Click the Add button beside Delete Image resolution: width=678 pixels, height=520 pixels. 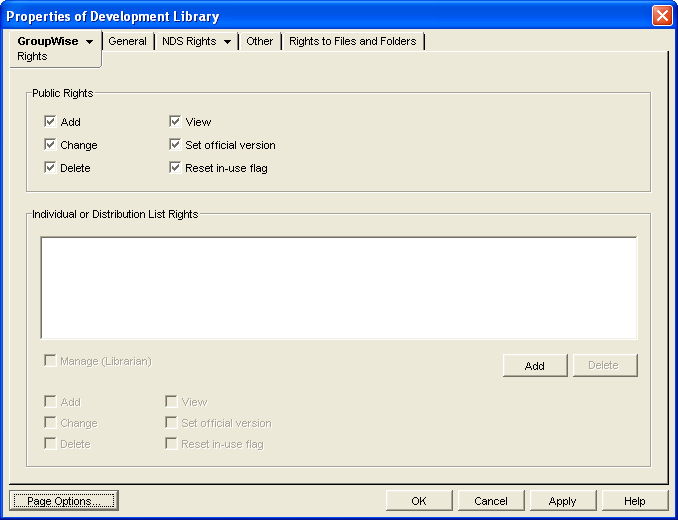pyautogui.click(x=535, y=366)
